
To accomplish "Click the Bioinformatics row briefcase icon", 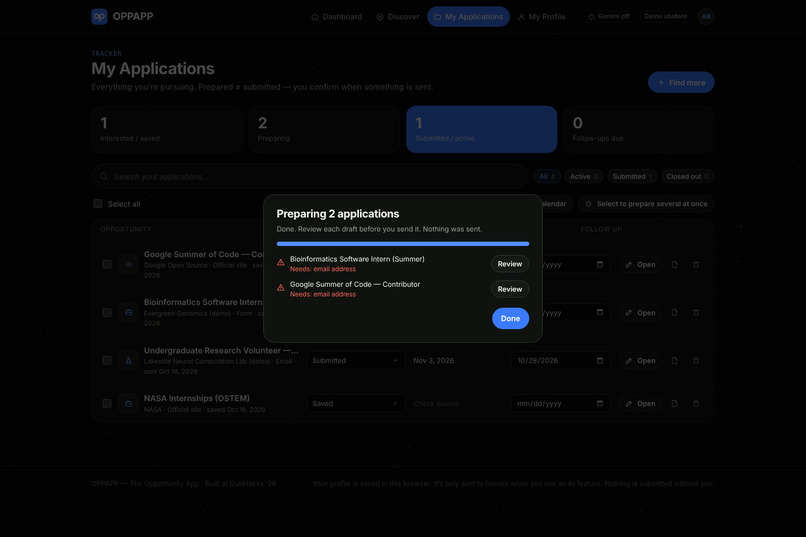I will pyautogui.click(x=129, y=312).
